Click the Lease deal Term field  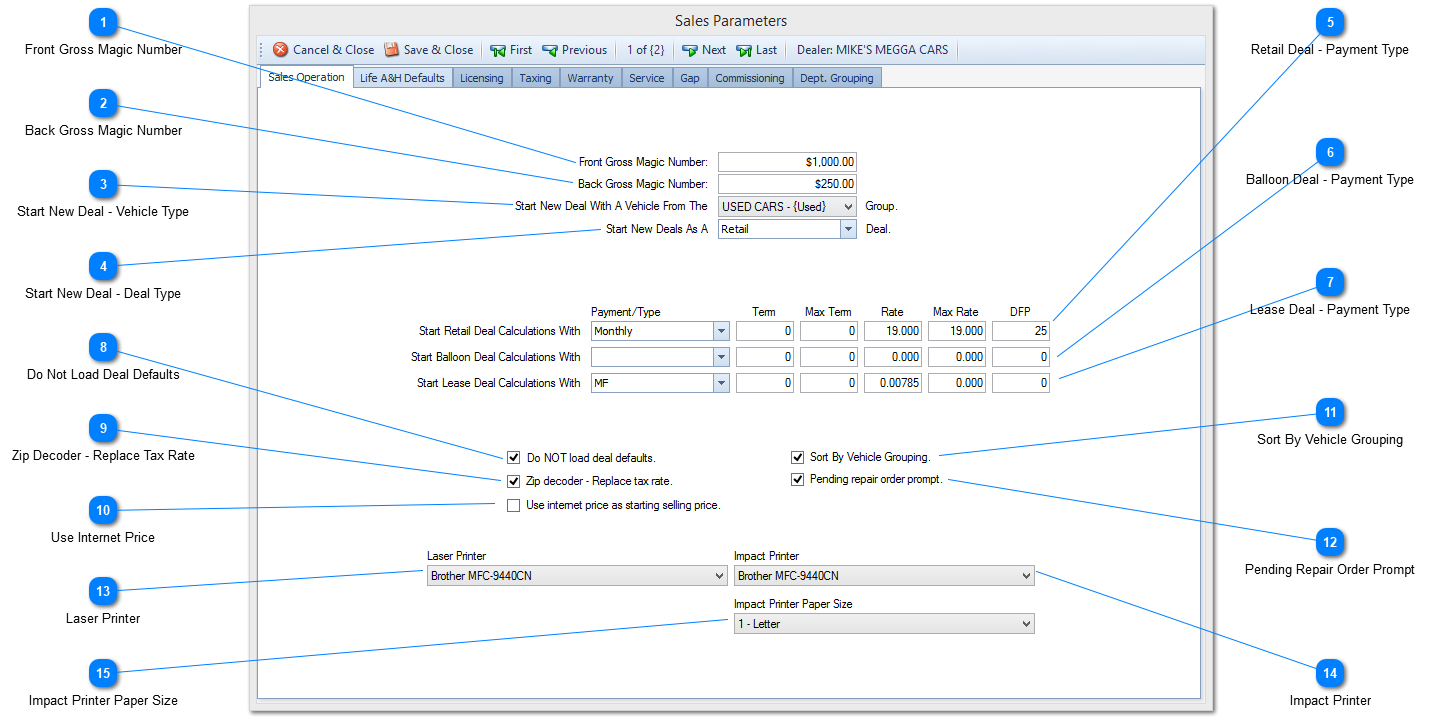pyautogui.click(x=765, y=383)
